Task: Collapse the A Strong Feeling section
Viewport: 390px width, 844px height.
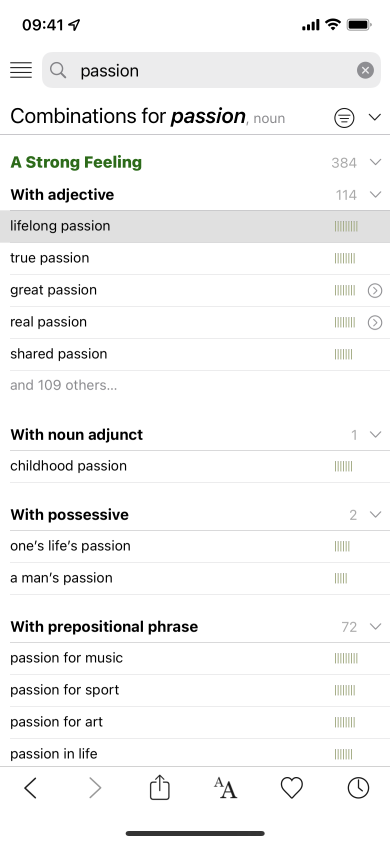Action: (x=375, y=162)
